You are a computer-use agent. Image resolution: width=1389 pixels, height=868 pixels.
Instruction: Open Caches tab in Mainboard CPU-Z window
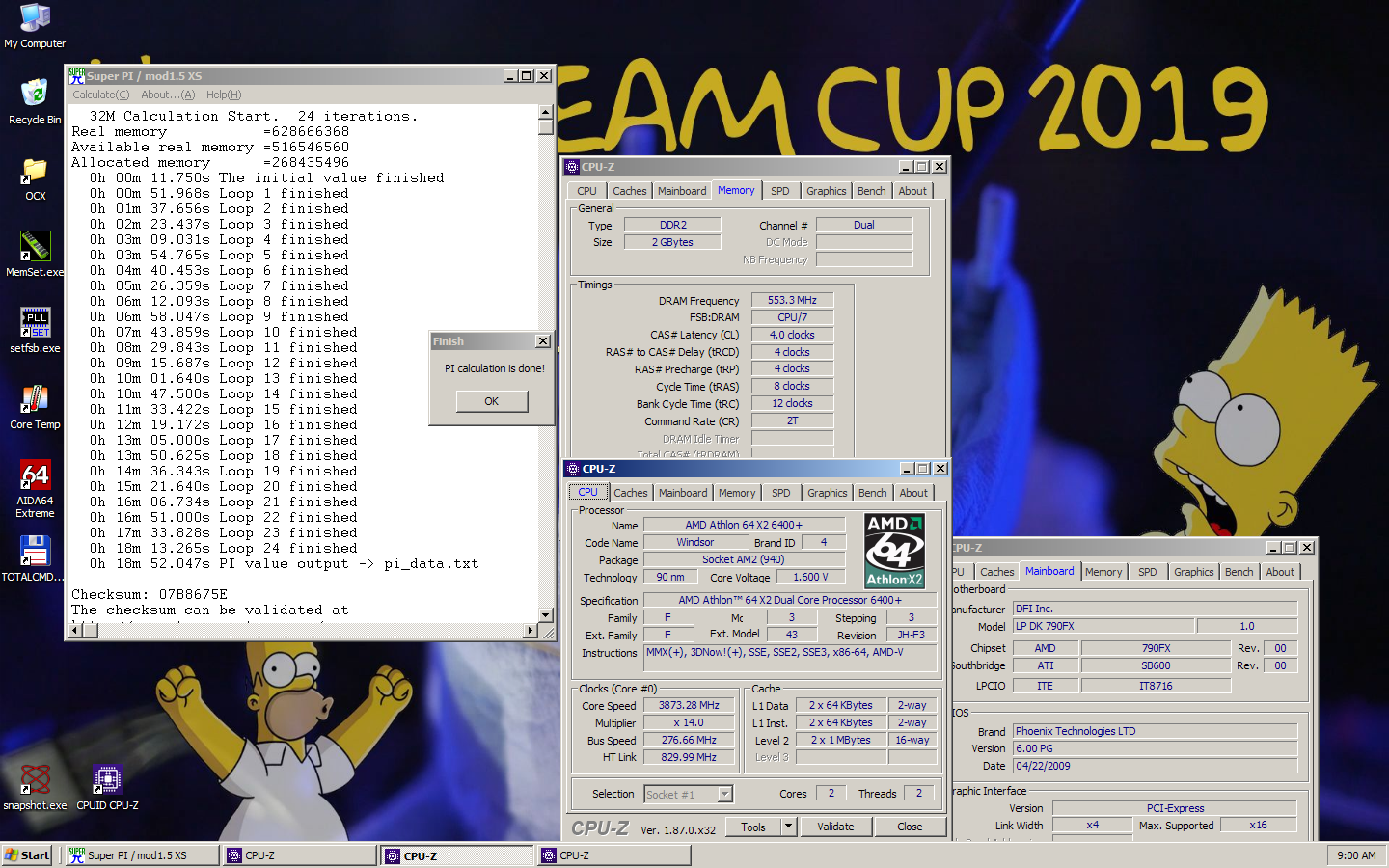tap(997, 572)
